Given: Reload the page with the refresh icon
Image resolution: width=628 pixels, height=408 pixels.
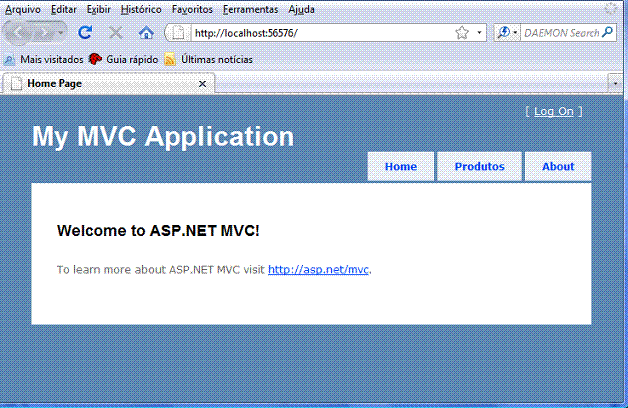Looking at the screenshot, I should tap(85, 32).
